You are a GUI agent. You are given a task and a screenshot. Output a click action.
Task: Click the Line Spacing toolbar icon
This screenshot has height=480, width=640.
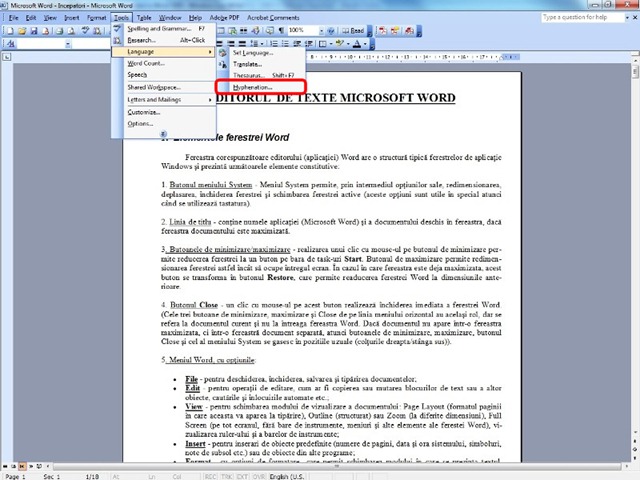pos(253,44)
